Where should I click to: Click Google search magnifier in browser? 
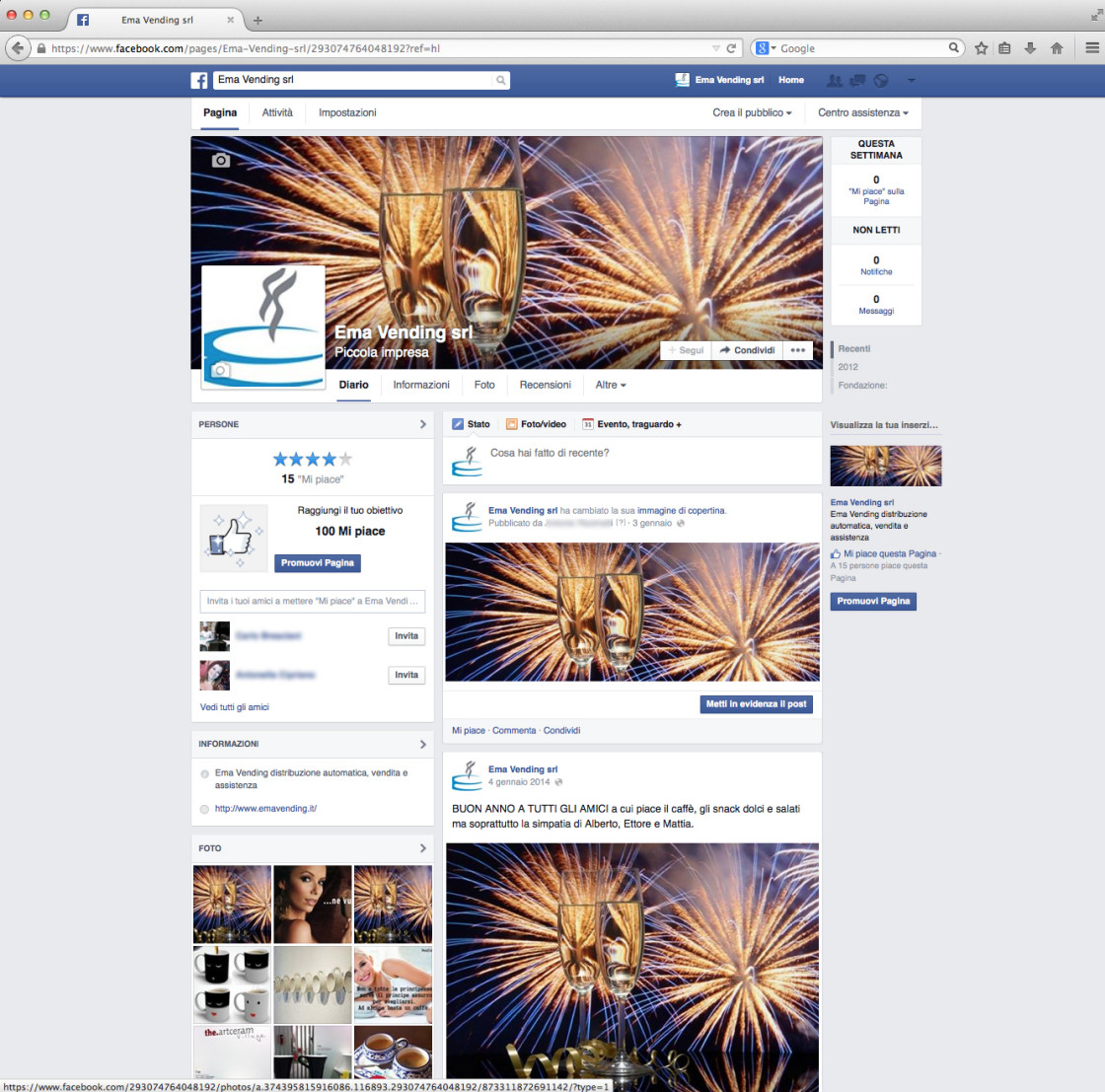[953, 48]
